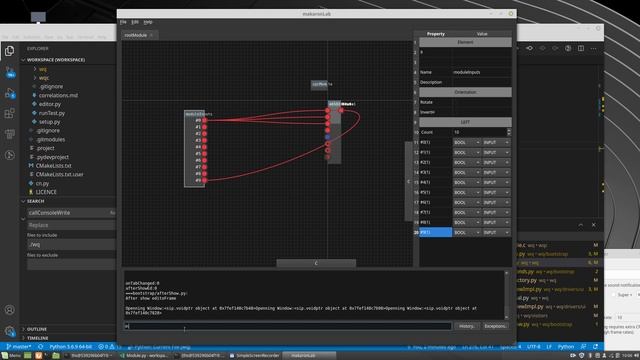Open more actions ellipsis in VS Code editor

tap(593, 48)
